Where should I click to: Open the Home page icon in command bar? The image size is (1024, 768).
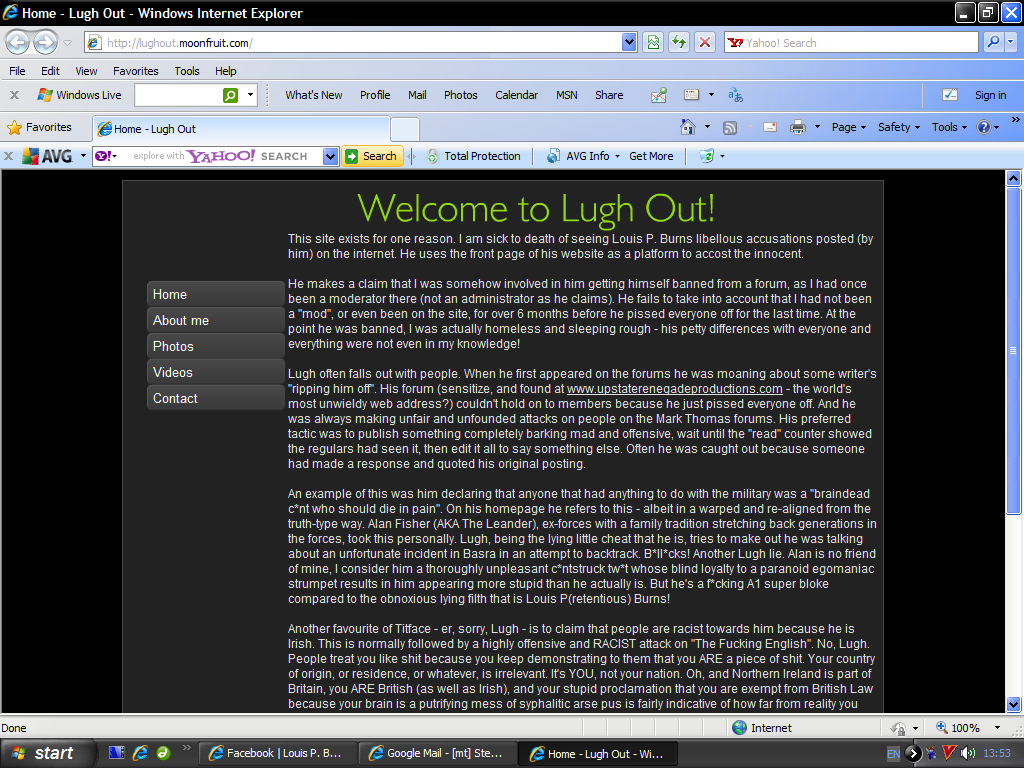click(x=687, y=127)
